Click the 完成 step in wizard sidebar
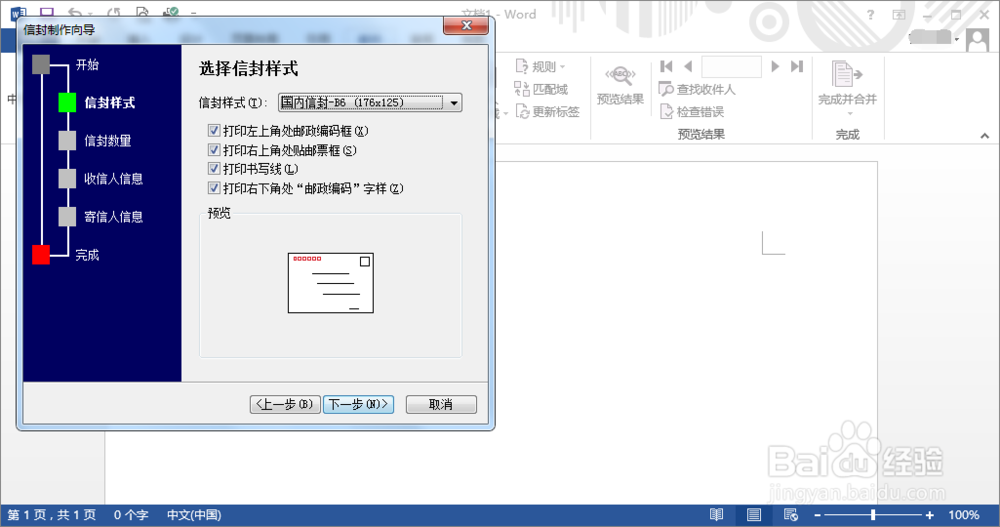 click(87, 255)
